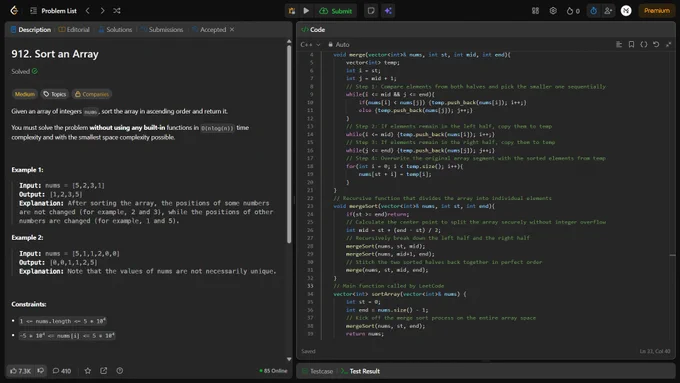Image resolution: width=680 pixels, height=383 pixels.
Task: Open the settings gear icon
Action: 553,11
